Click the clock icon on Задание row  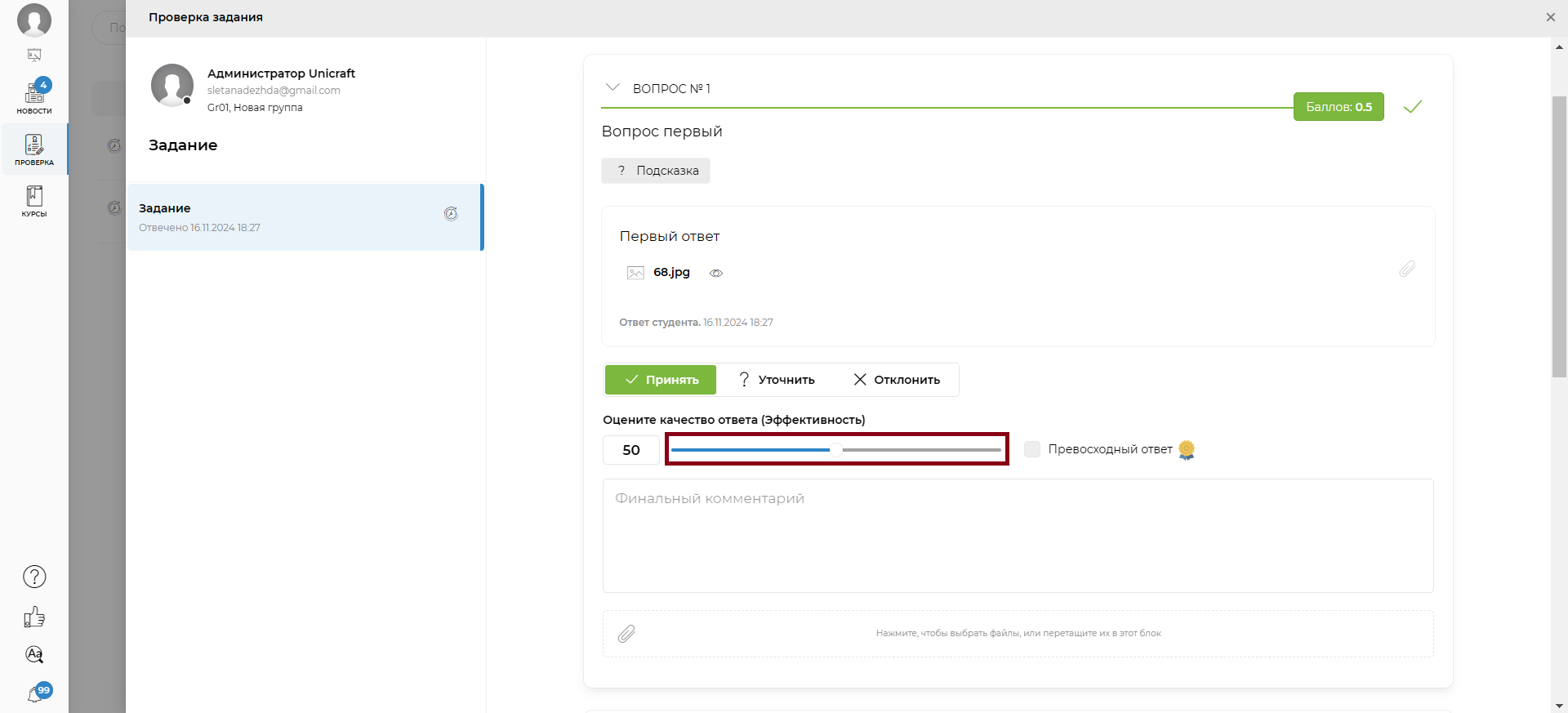[451, 214]
